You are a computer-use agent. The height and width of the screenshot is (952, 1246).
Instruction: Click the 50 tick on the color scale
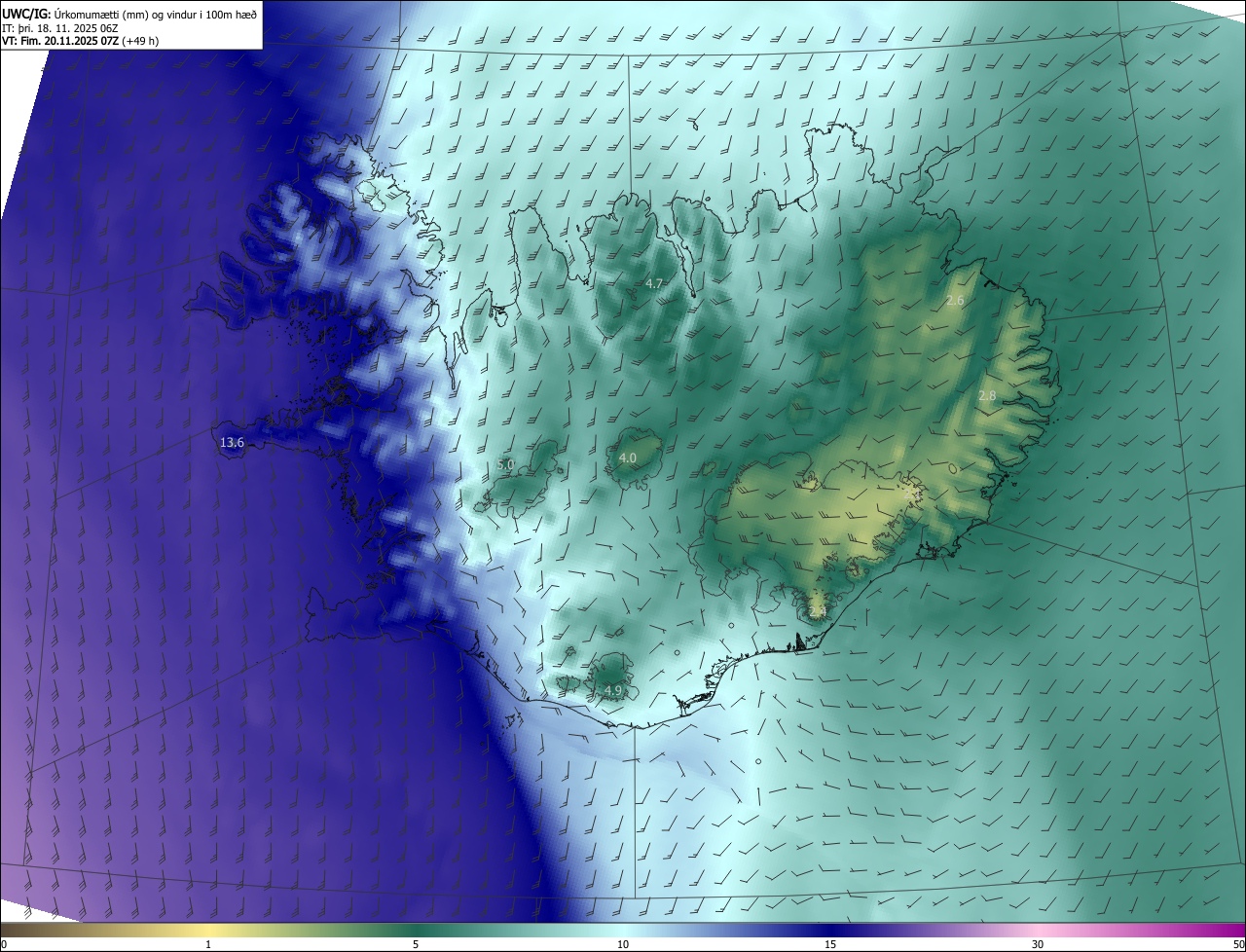tap(1238, 944)
